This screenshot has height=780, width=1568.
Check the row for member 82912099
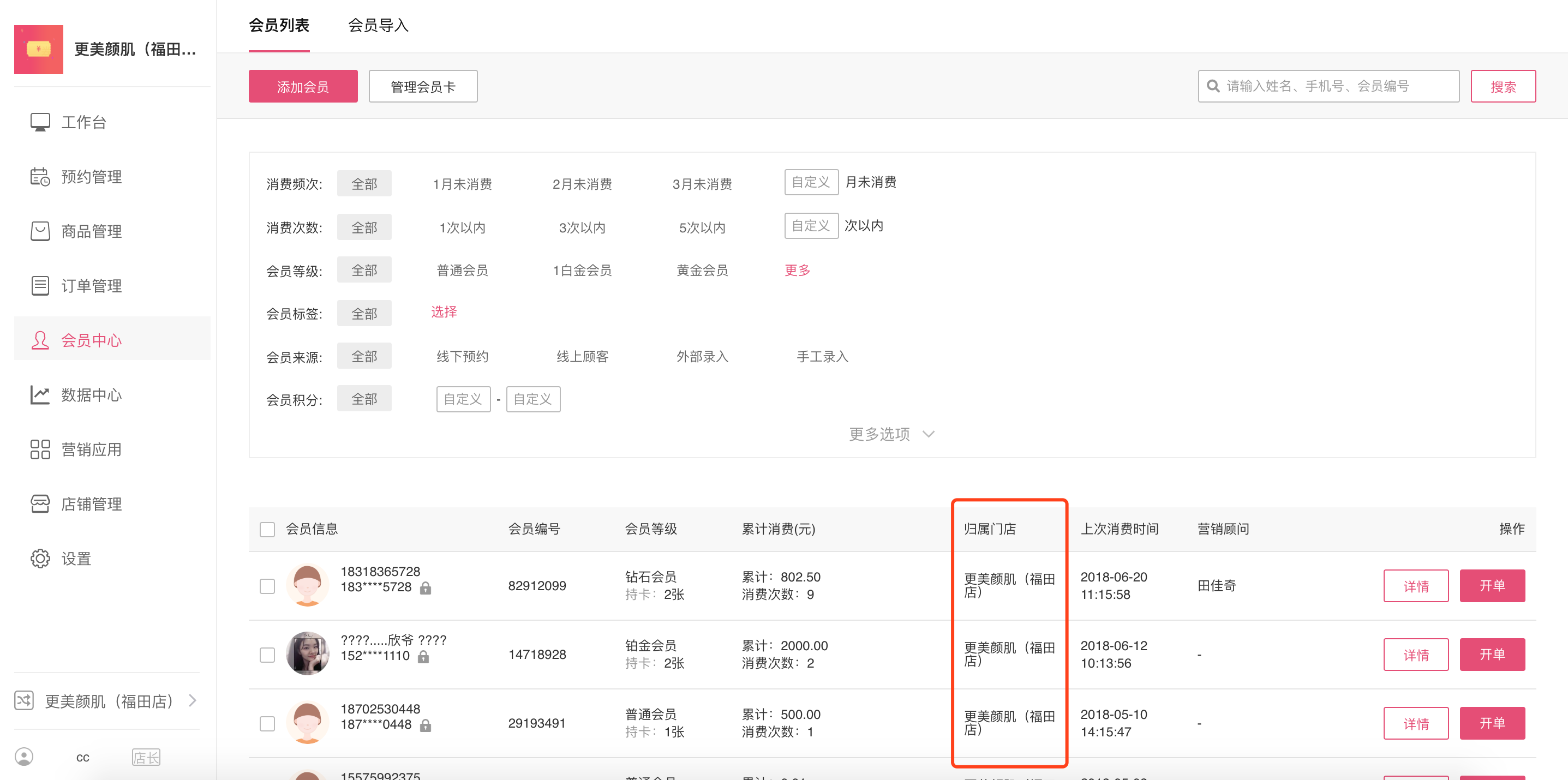[267, 586]
